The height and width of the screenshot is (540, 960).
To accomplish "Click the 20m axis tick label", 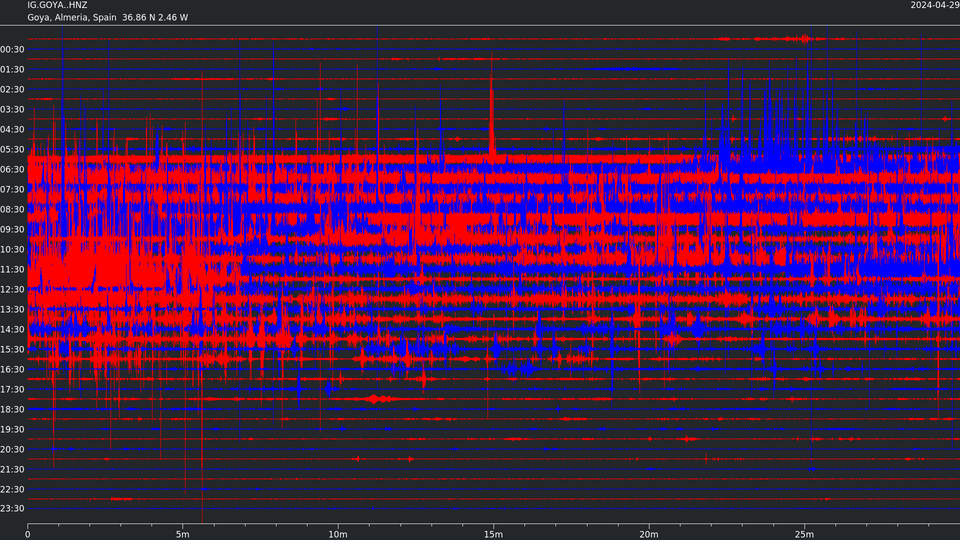I will [x=649, y=534].
